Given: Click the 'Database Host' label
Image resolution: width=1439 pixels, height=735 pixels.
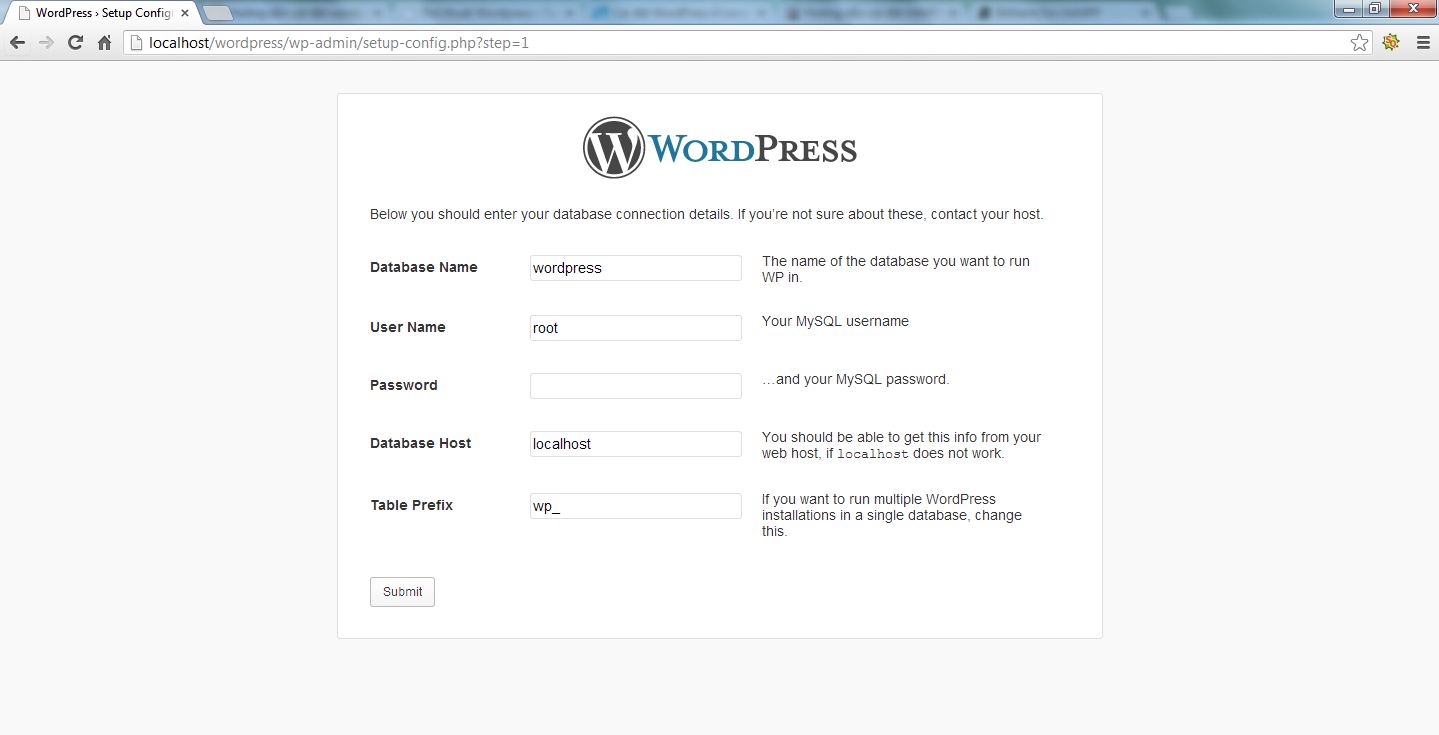Looking at the screenshot, I should (421, 443).
